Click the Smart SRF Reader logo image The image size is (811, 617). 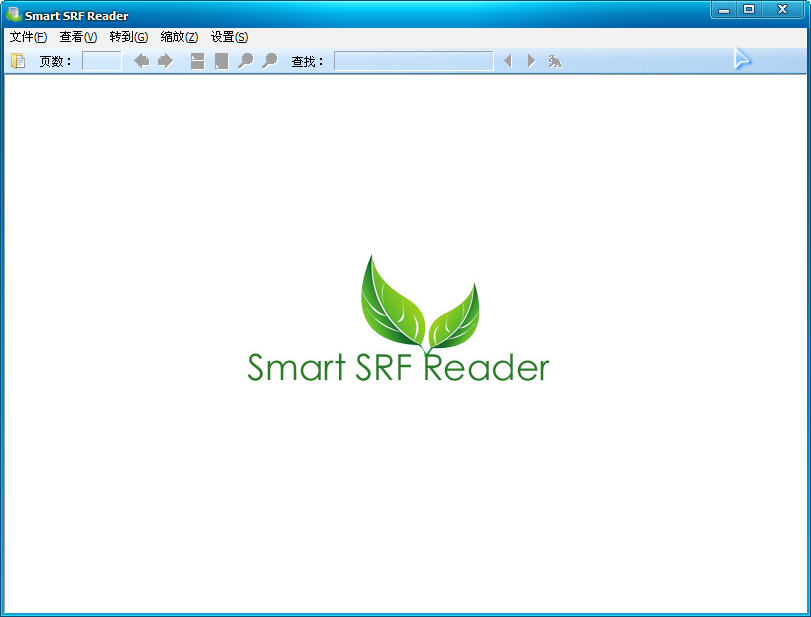coord(399,320)
